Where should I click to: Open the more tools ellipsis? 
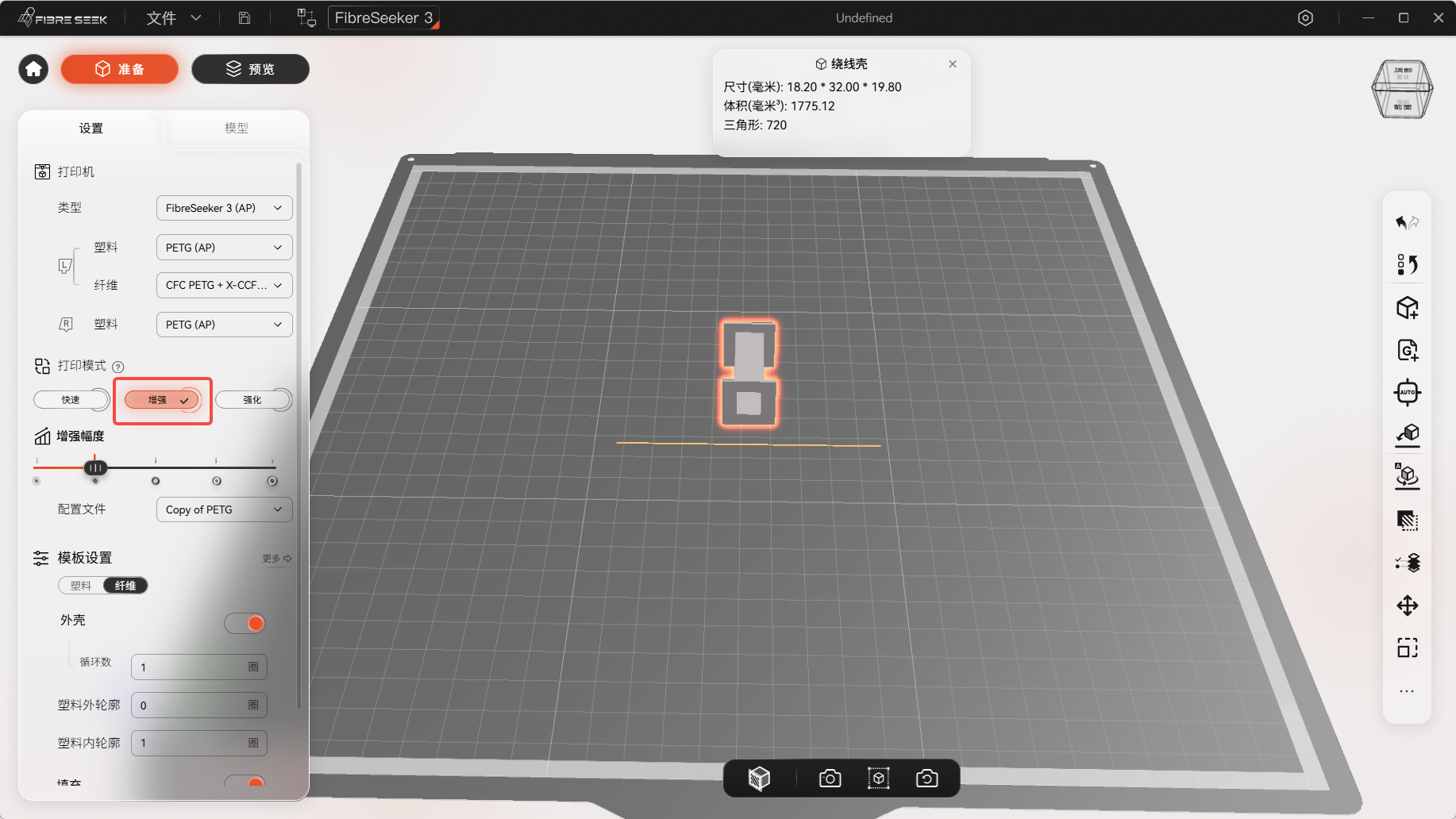pyautogui.click(x=1407, y=691)
